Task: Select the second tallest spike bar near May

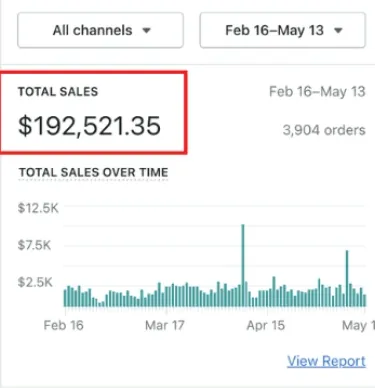Action: point(347,278)
